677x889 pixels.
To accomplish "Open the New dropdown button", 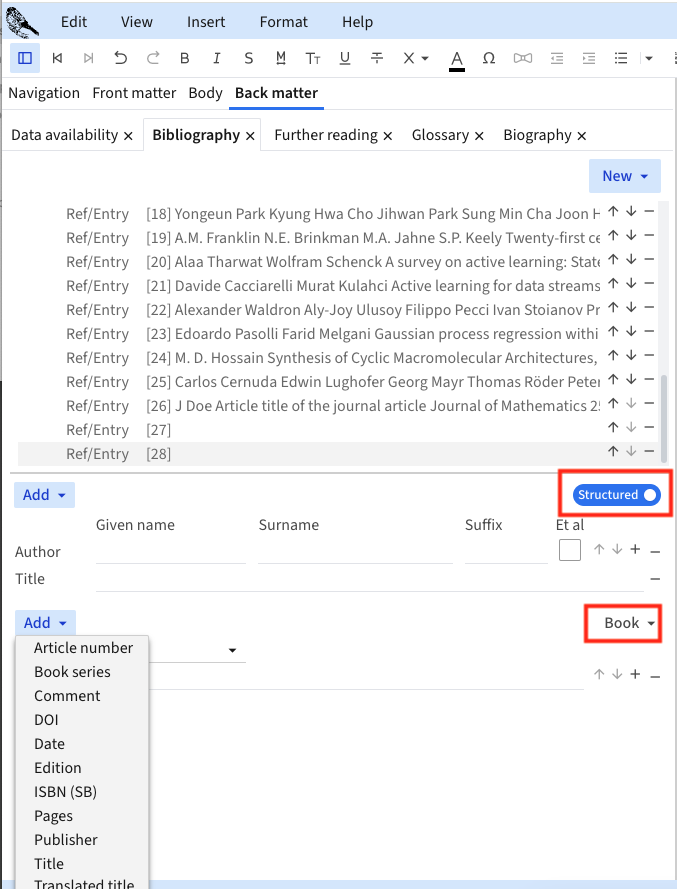I will [x=625, y=176].
